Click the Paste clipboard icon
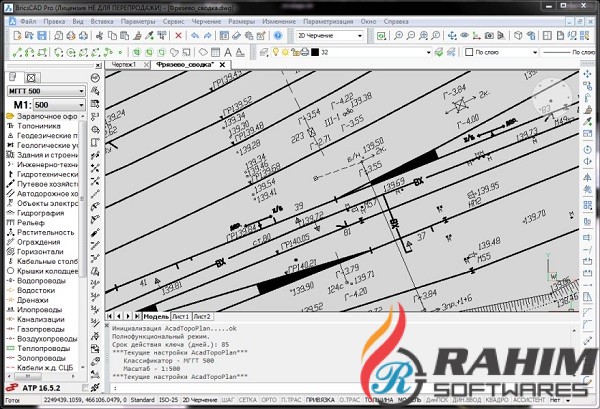The width and height of the screenshot is (600, 409). 124,36
